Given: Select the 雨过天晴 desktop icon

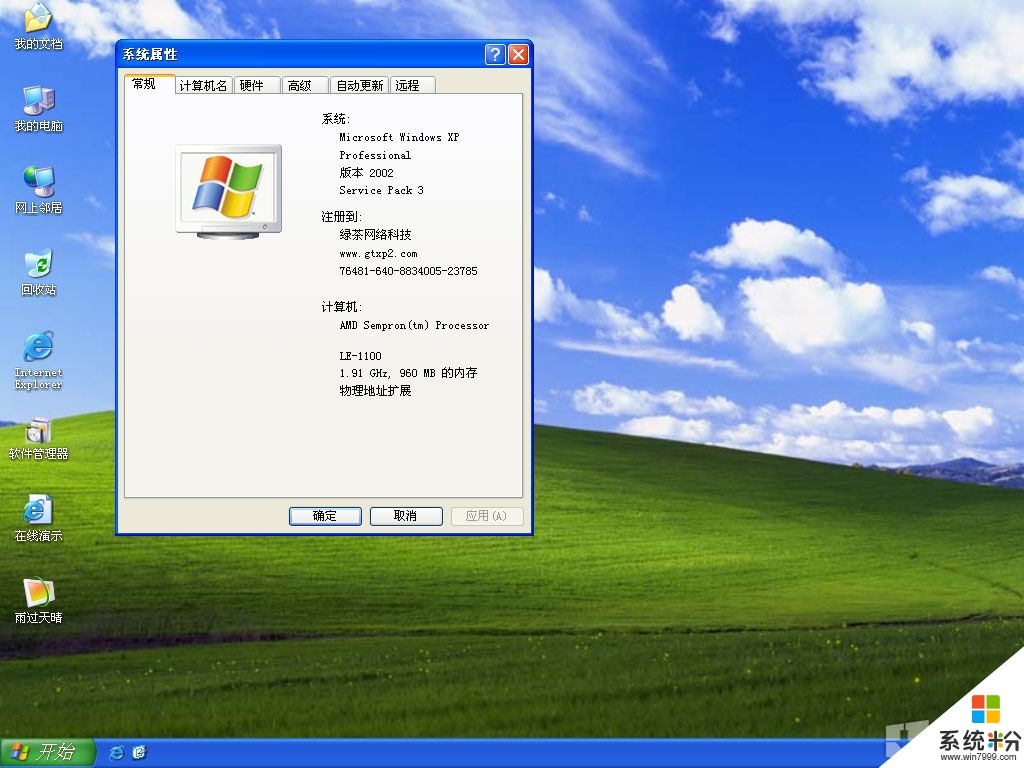Looking at the screenshot, I should [39, 601].
